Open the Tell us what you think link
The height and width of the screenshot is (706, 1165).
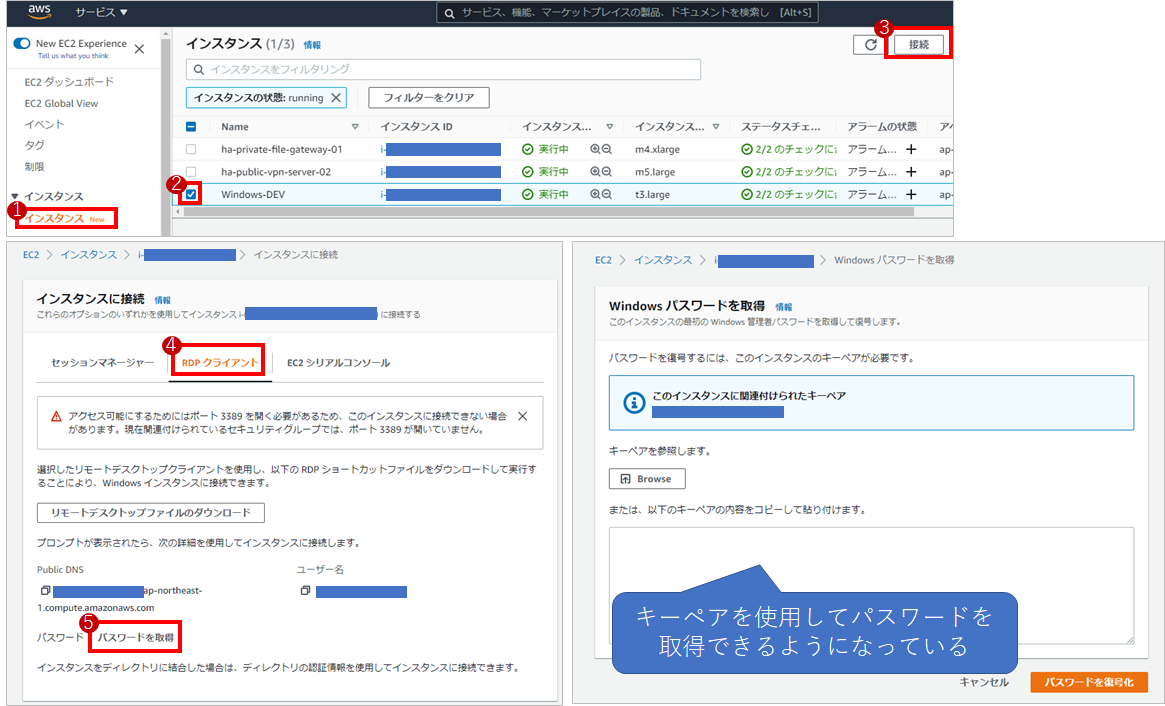tap(73, 56)
